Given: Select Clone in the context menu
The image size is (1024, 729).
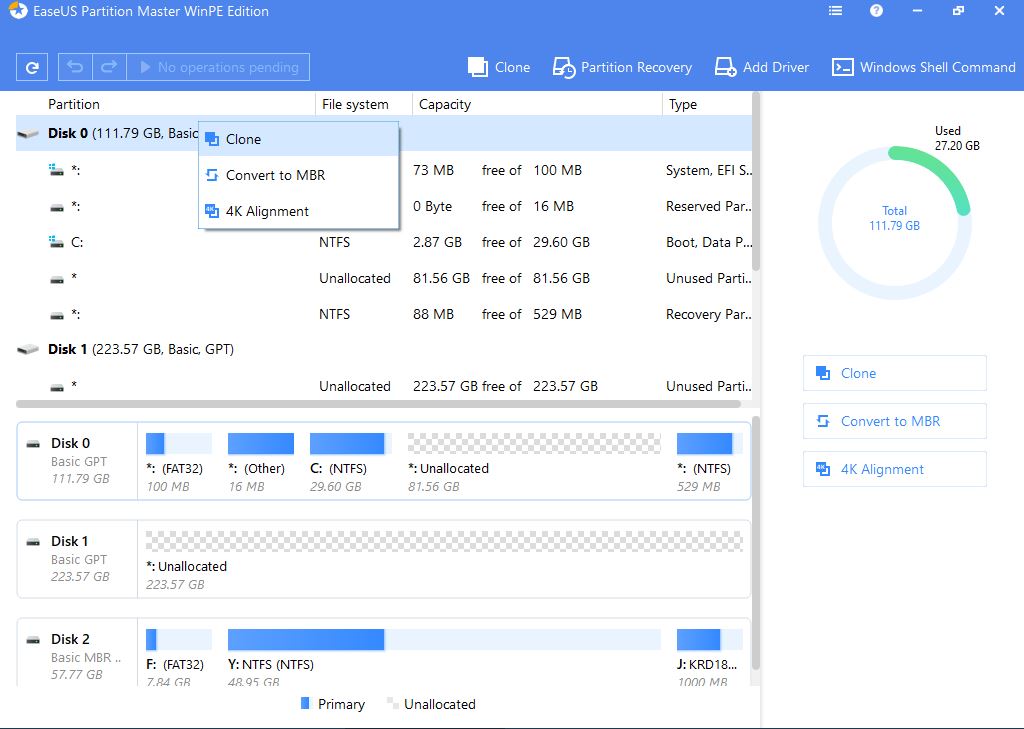Looking at the screenshot, I should tap(243, 139).
